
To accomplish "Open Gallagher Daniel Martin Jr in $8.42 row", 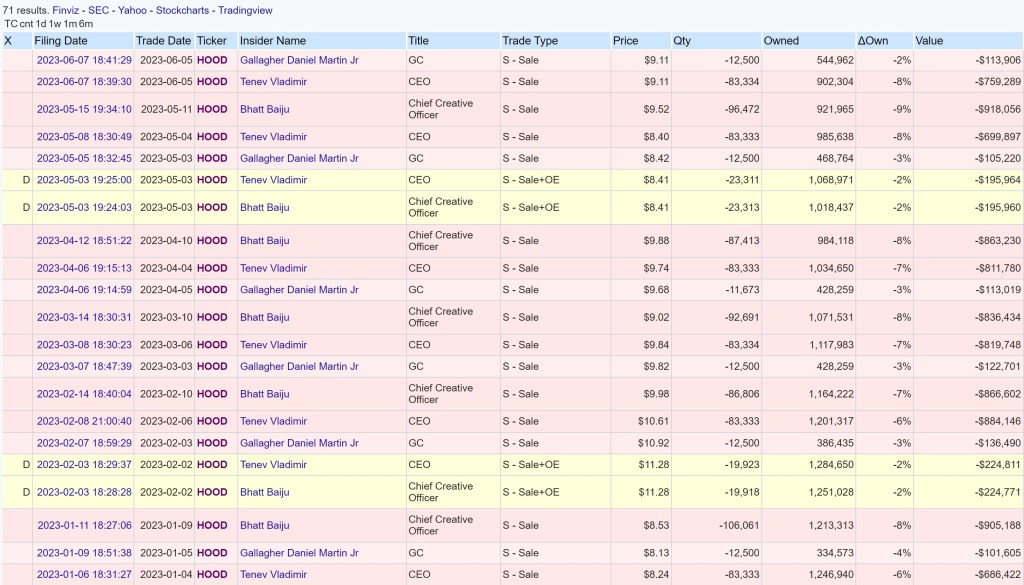I will tap(299, 158).
